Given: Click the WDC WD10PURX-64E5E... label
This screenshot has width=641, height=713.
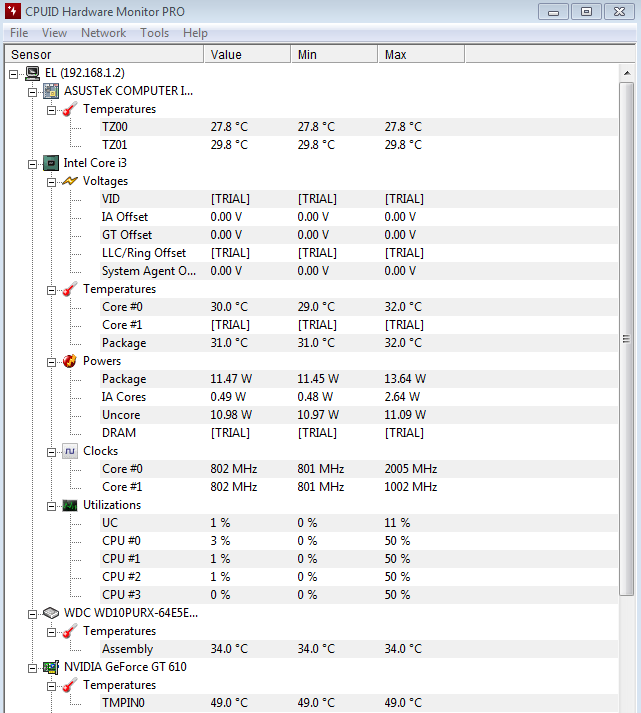Looking at the screenshot, I should coord(131,613).
